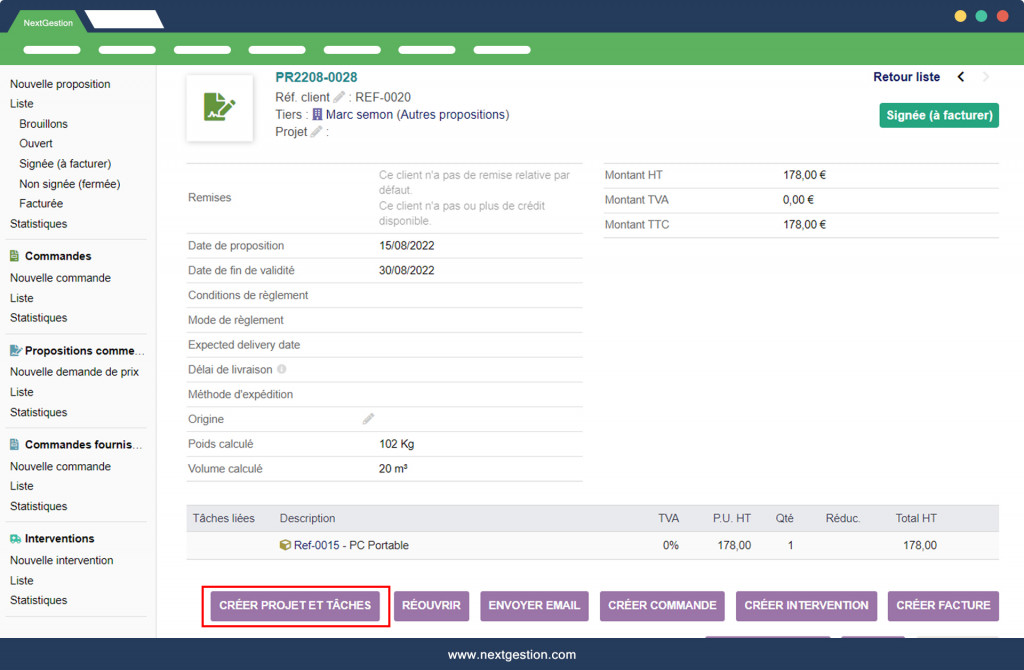Click the Interventions truck icon in sidebar
The height and width of the screenshot is (670, 1024).
click(15, 538)
